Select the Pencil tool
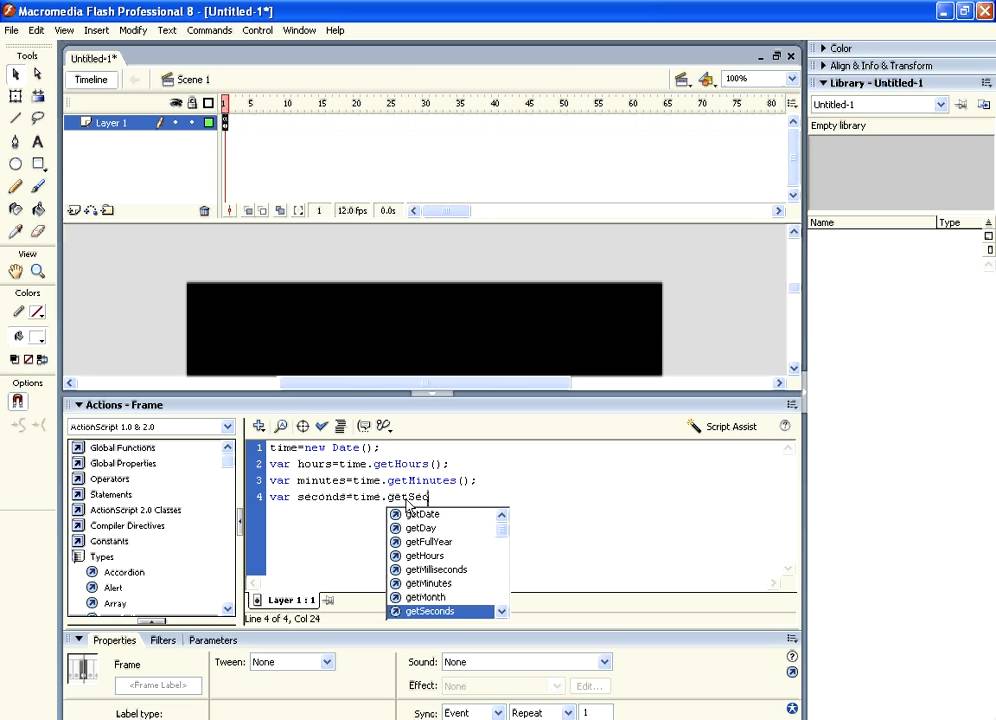This screenshot has width=996, height=720. pos(16,186)
